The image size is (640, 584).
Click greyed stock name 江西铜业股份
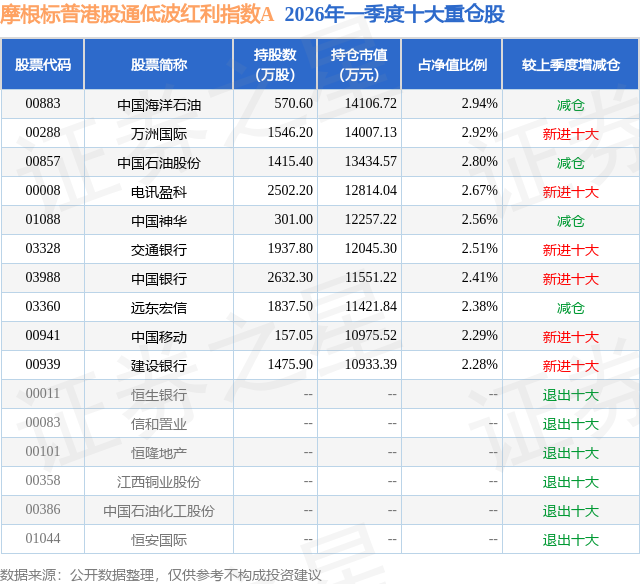click(x=159, y=482)
